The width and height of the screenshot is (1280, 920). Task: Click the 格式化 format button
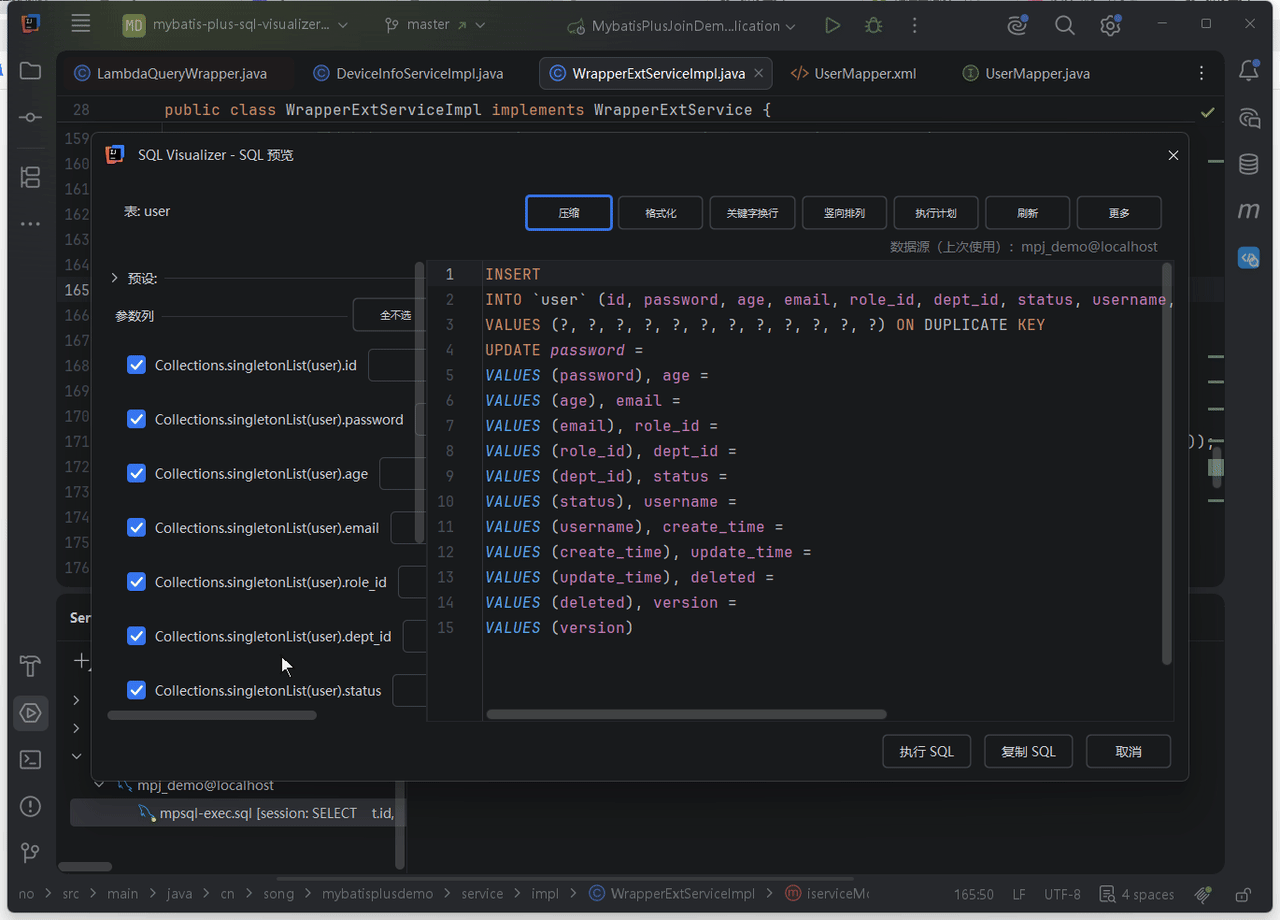(x=660, y=213)
